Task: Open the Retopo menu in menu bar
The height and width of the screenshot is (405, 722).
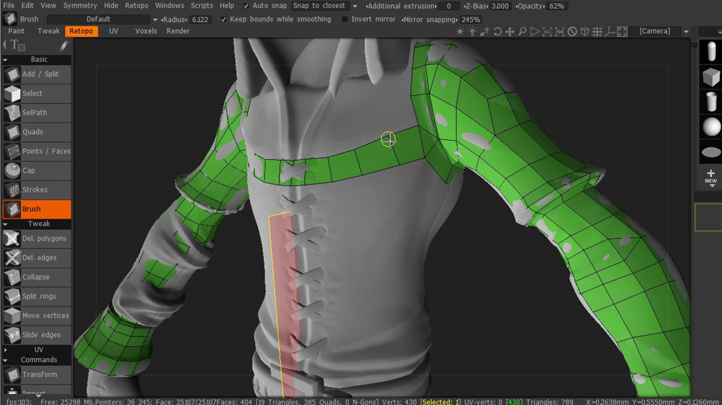Action: [137, 6]
